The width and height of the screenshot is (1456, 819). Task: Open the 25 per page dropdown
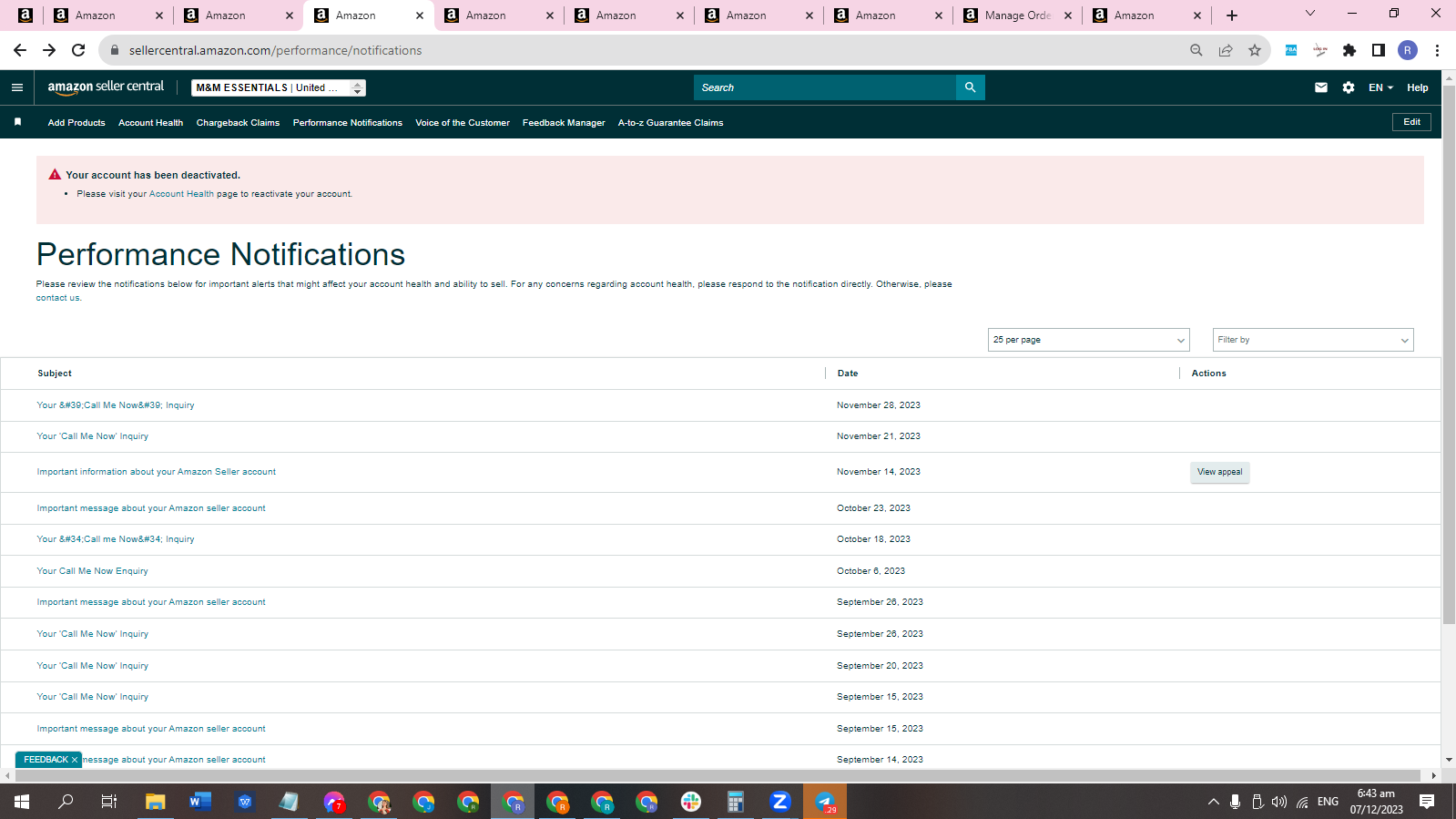pyautogui.click(x=1089, y=340)
